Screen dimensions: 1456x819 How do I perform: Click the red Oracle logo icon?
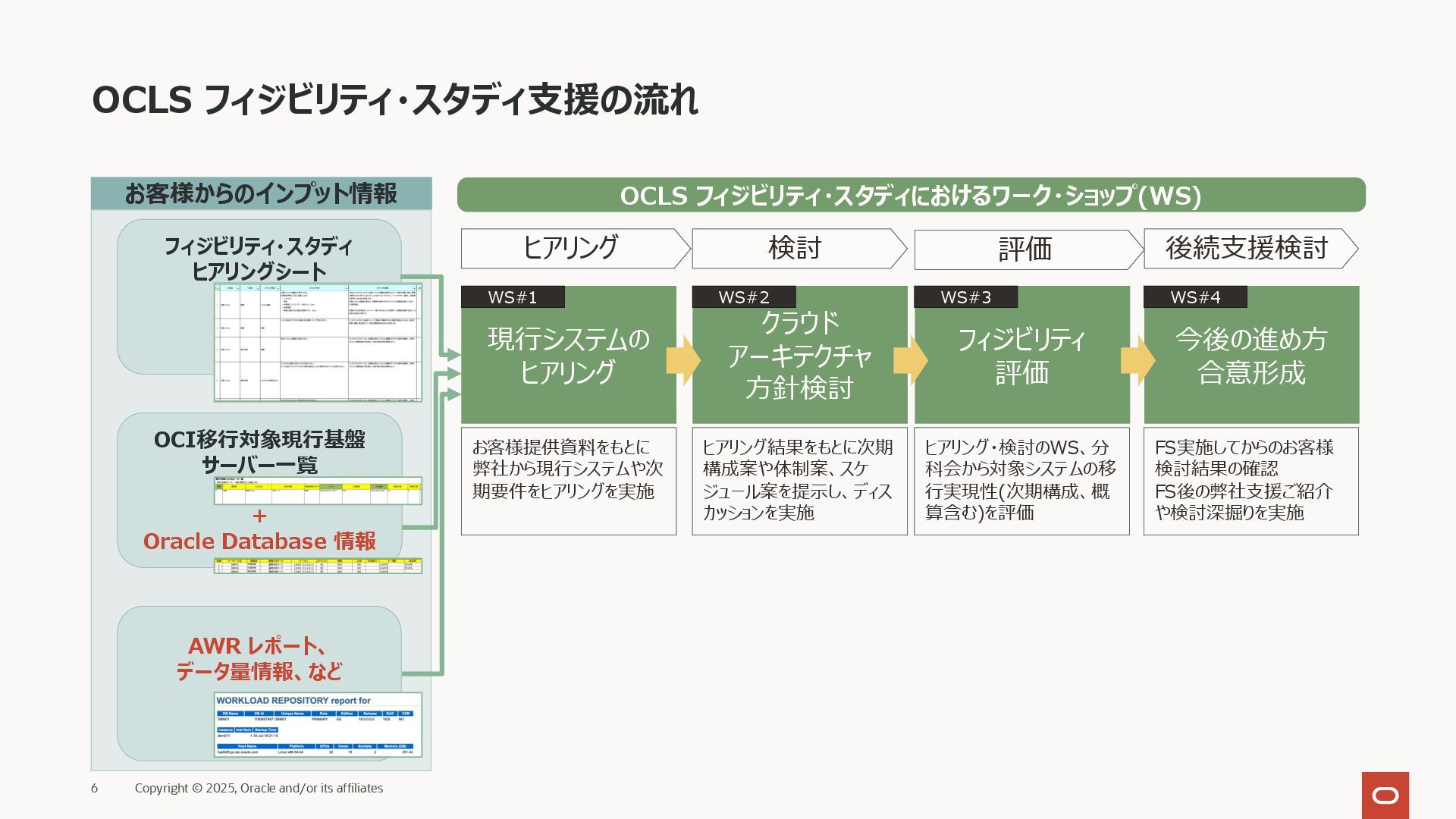[x=1385, y=795]
